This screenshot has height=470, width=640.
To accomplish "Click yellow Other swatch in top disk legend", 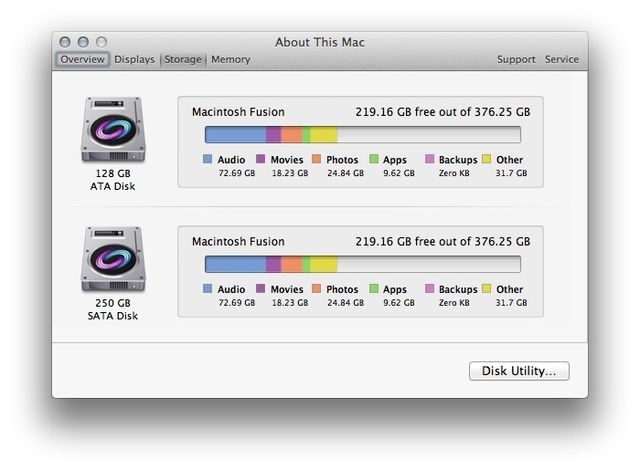I will point(487,160).
